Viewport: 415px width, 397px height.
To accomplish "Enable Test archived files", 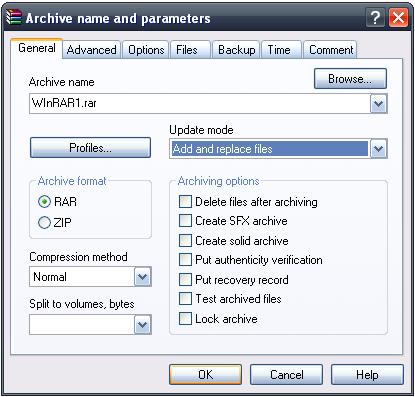I will pyautogui.click(x=185, y=299).
